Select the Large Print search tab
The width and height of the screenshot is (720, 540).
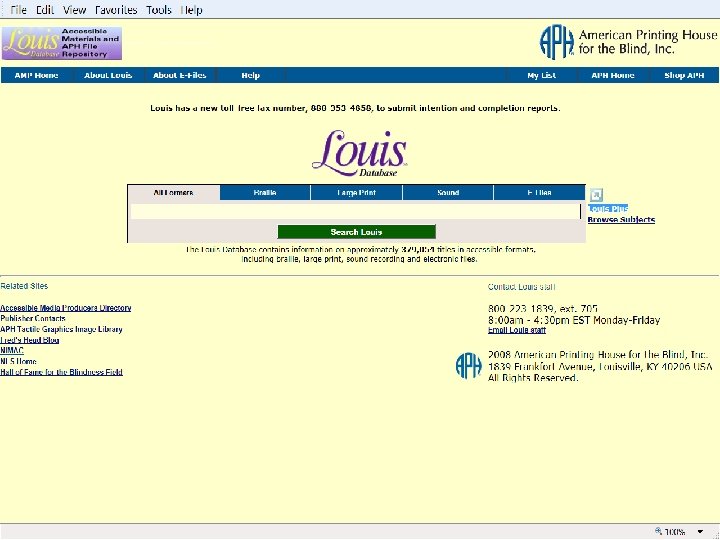356,193
